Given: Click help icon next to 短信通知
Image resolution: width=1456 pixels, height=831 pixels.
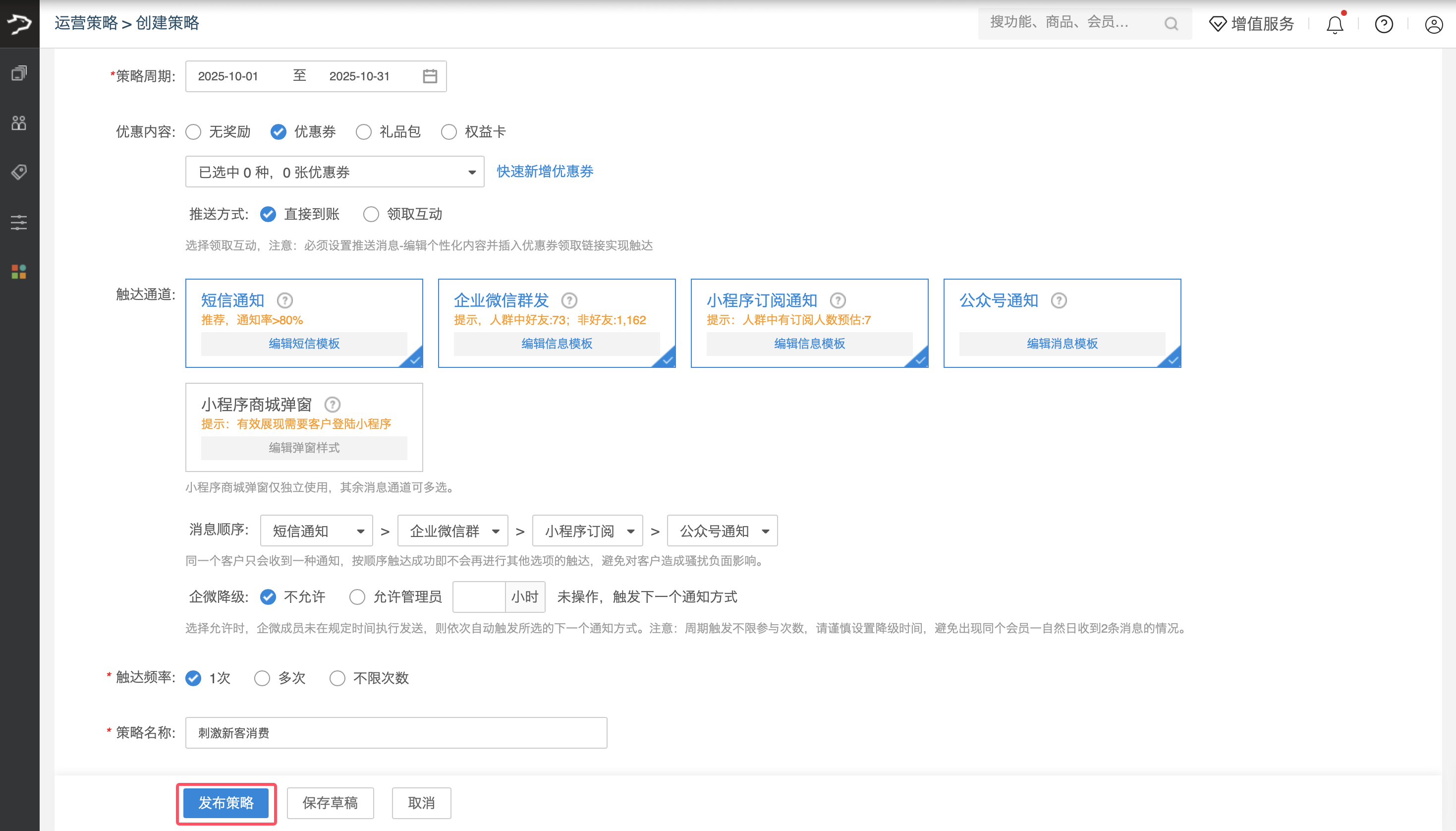Looking at the screenshot, I should tap(284, 300).
